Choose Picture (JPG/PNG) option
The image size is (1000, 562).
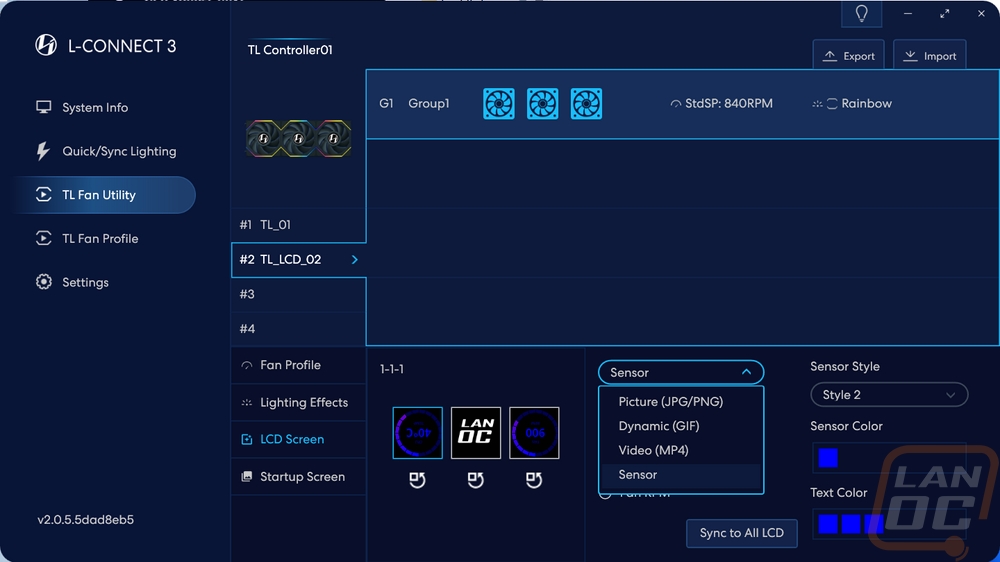[x=680, y=401]
